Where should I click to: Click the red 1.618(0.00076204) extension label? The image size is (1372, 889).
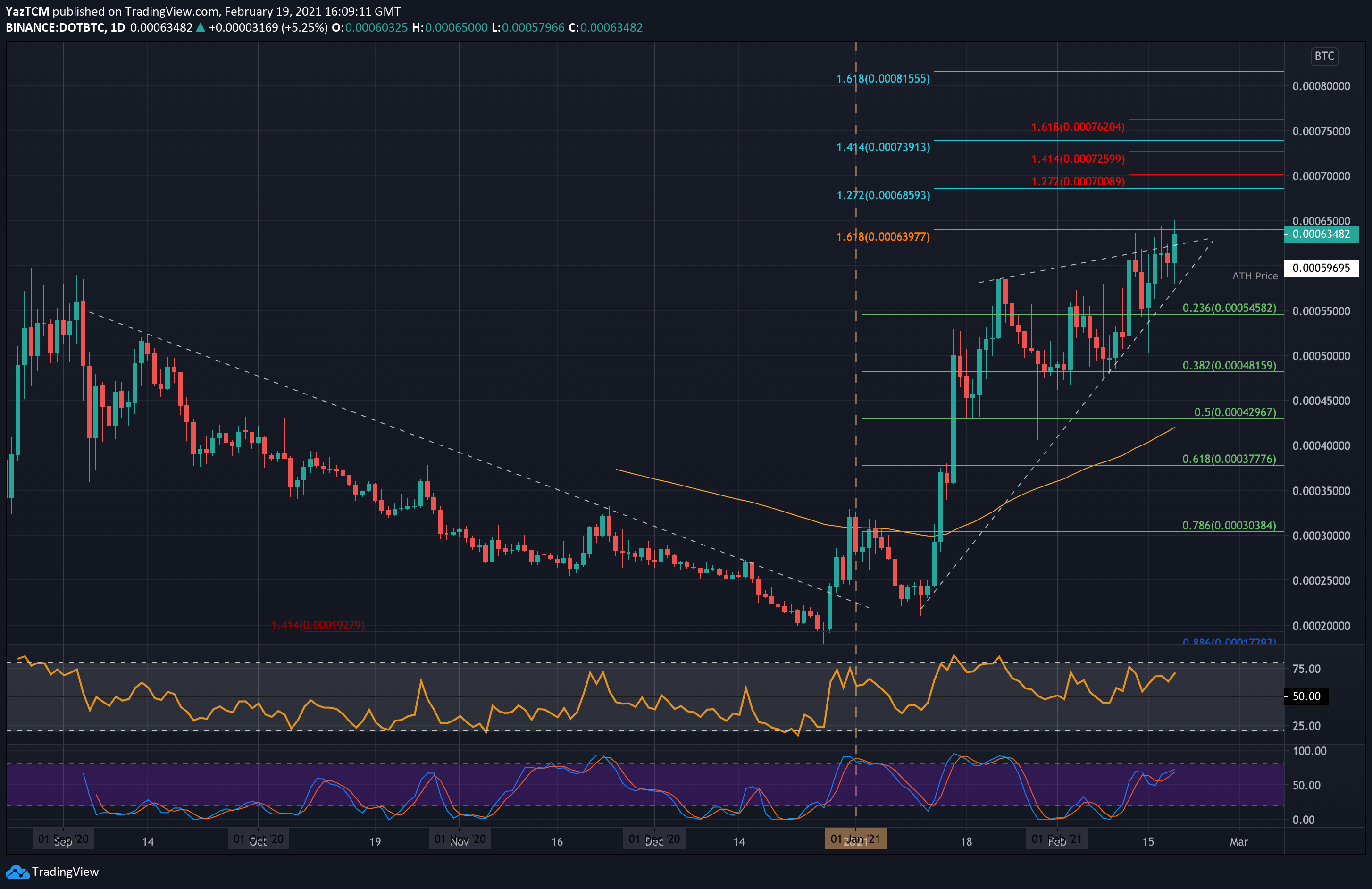(x=1078, y=127)
